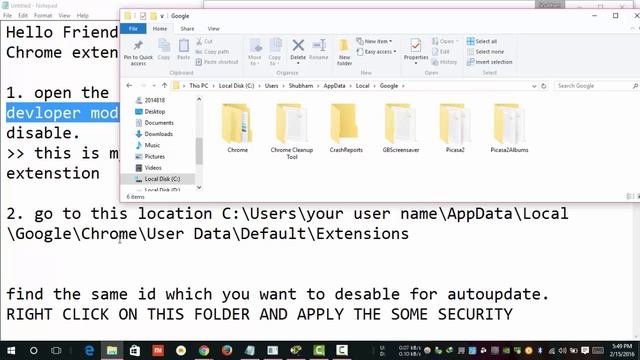Open Firefox from the taskbar
Screen dimensions: 640x360
(x=227, y=351)
